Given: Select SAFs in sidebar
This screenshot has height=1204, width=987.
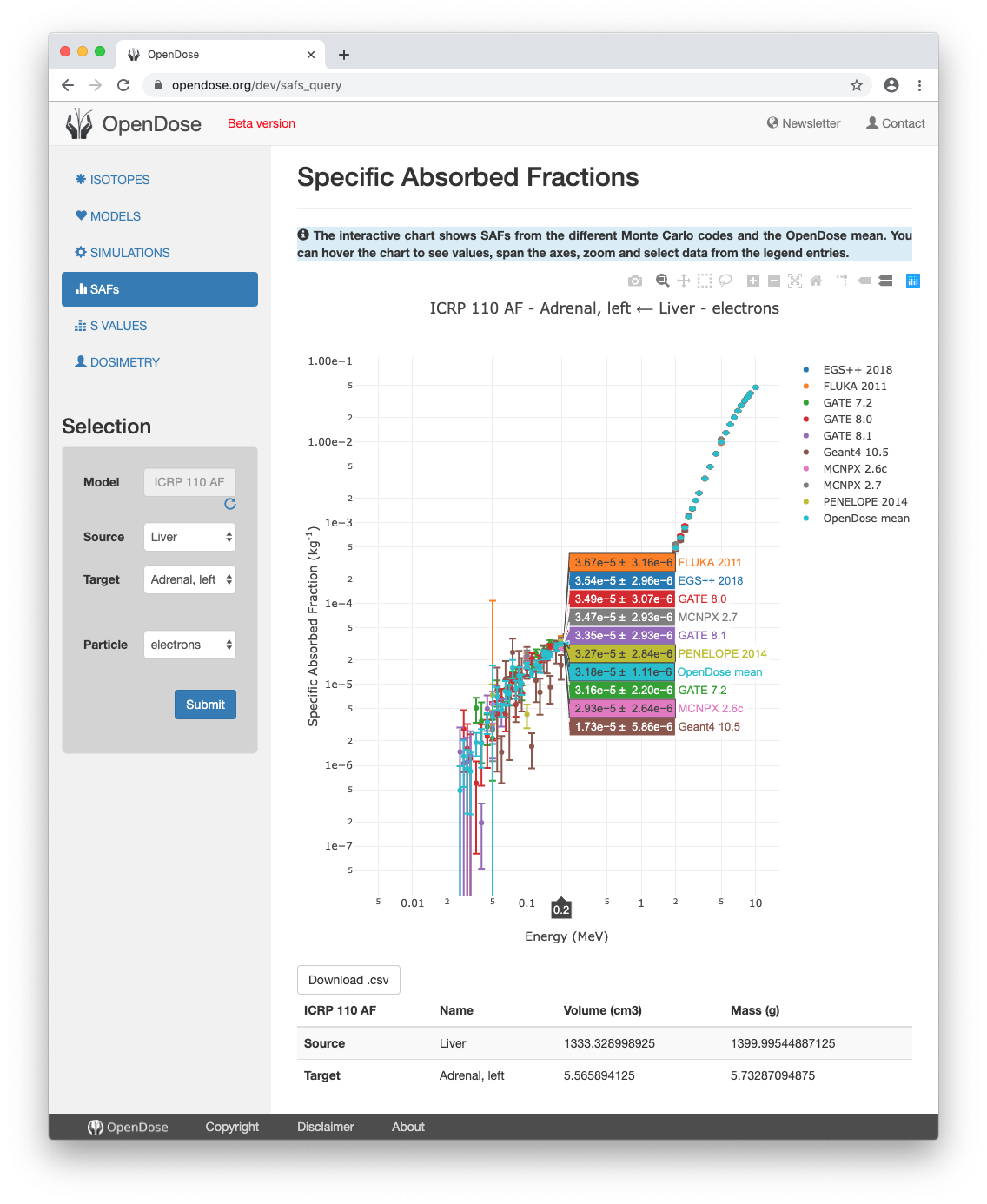Looking at the screenshot, I should pyautogui.click(x=160, y=289).
